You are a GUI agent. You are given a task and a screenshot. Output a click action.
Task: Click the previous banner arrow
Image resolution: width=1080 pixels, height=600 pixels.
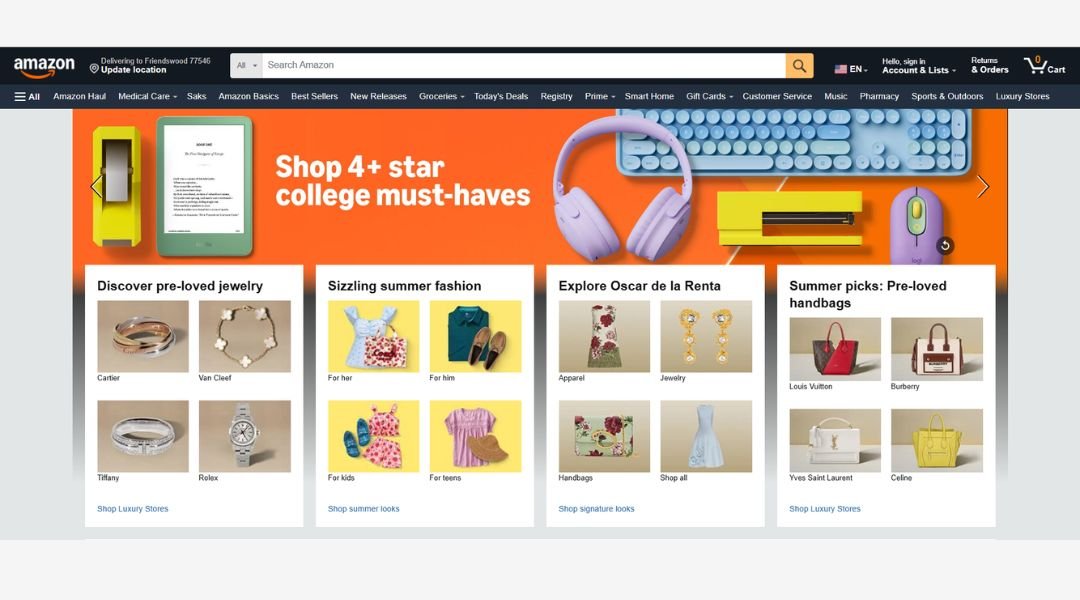[96, 186]
